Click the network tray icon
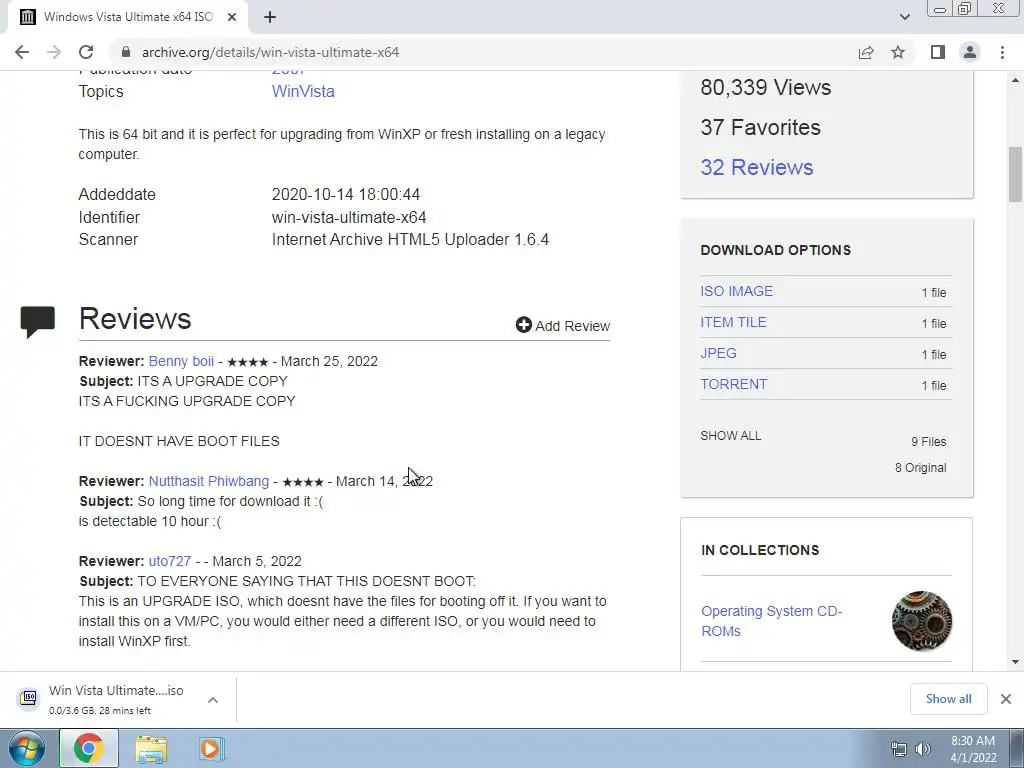Image resolution: width=1024 pixels, height=768 pixels. [x=899, y=749]
